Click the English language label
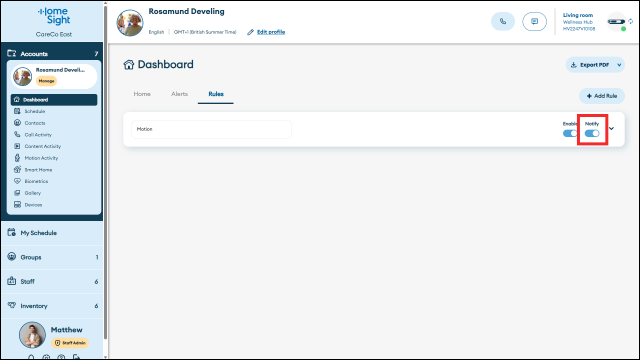This screenshot has height=360, width=640. tap(156, 32)
